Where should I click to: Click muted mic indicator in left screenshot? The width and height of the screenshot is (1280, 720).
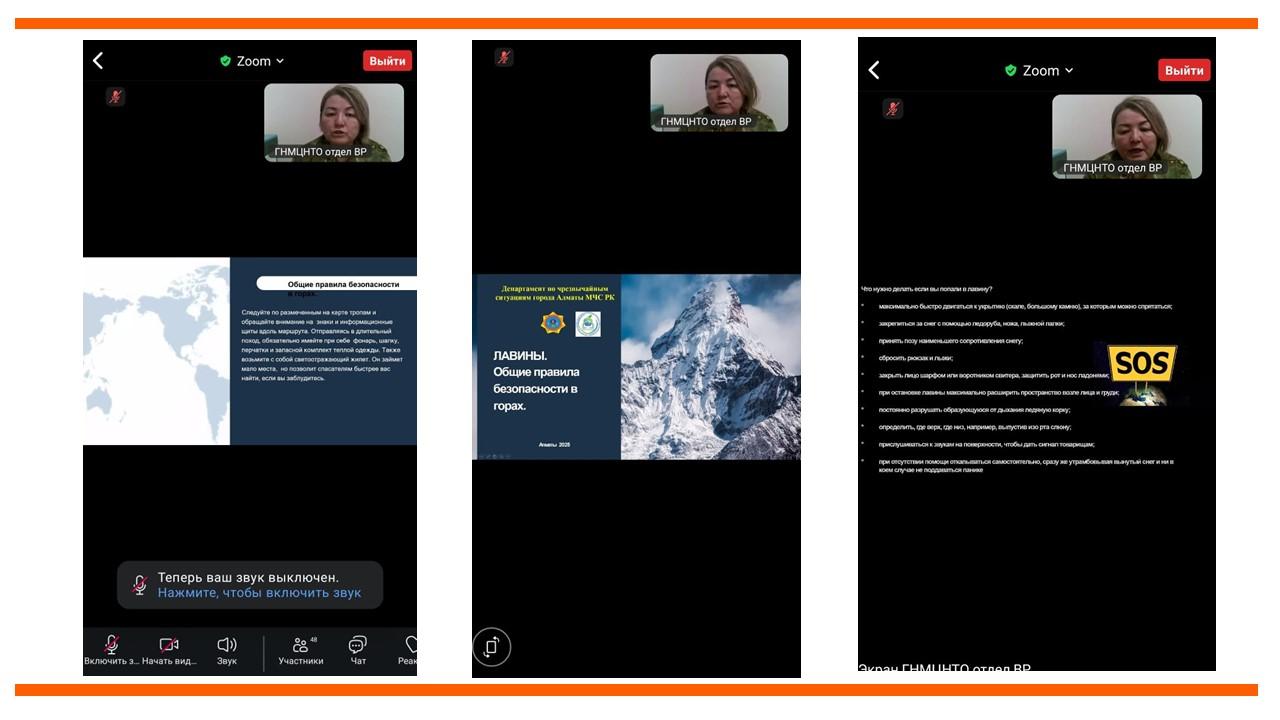coord(116,97)
